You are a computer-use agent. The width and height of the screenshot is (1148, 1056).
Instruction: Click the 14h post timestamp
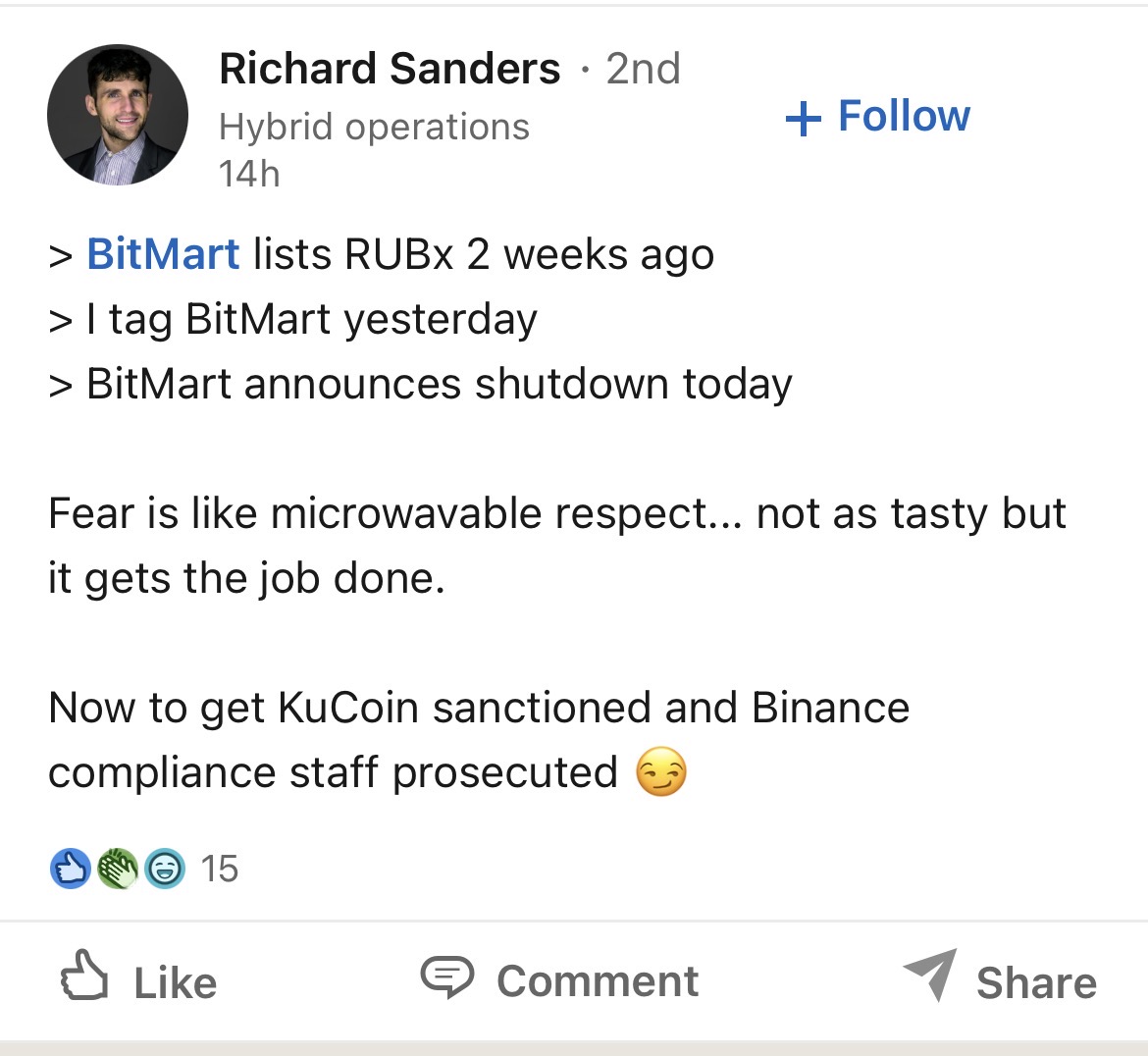point(249,175)
